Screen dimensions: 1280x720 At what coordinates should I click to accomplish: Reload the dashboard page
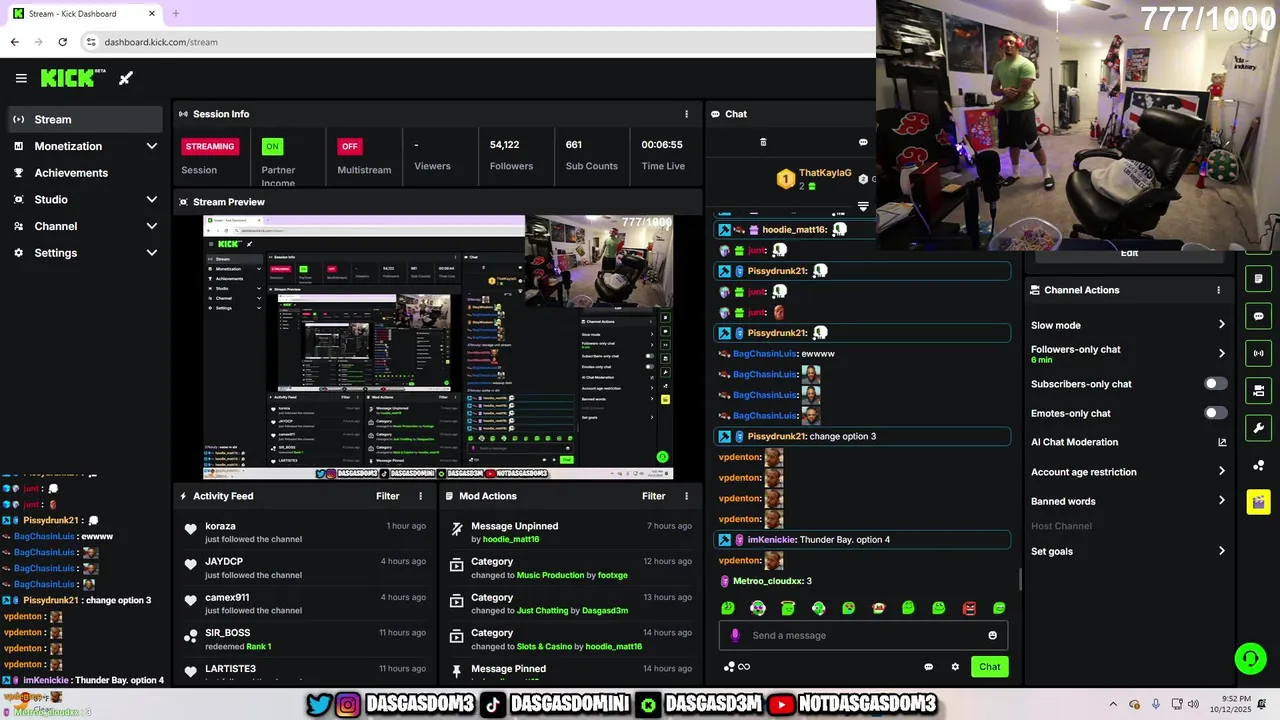62,42
